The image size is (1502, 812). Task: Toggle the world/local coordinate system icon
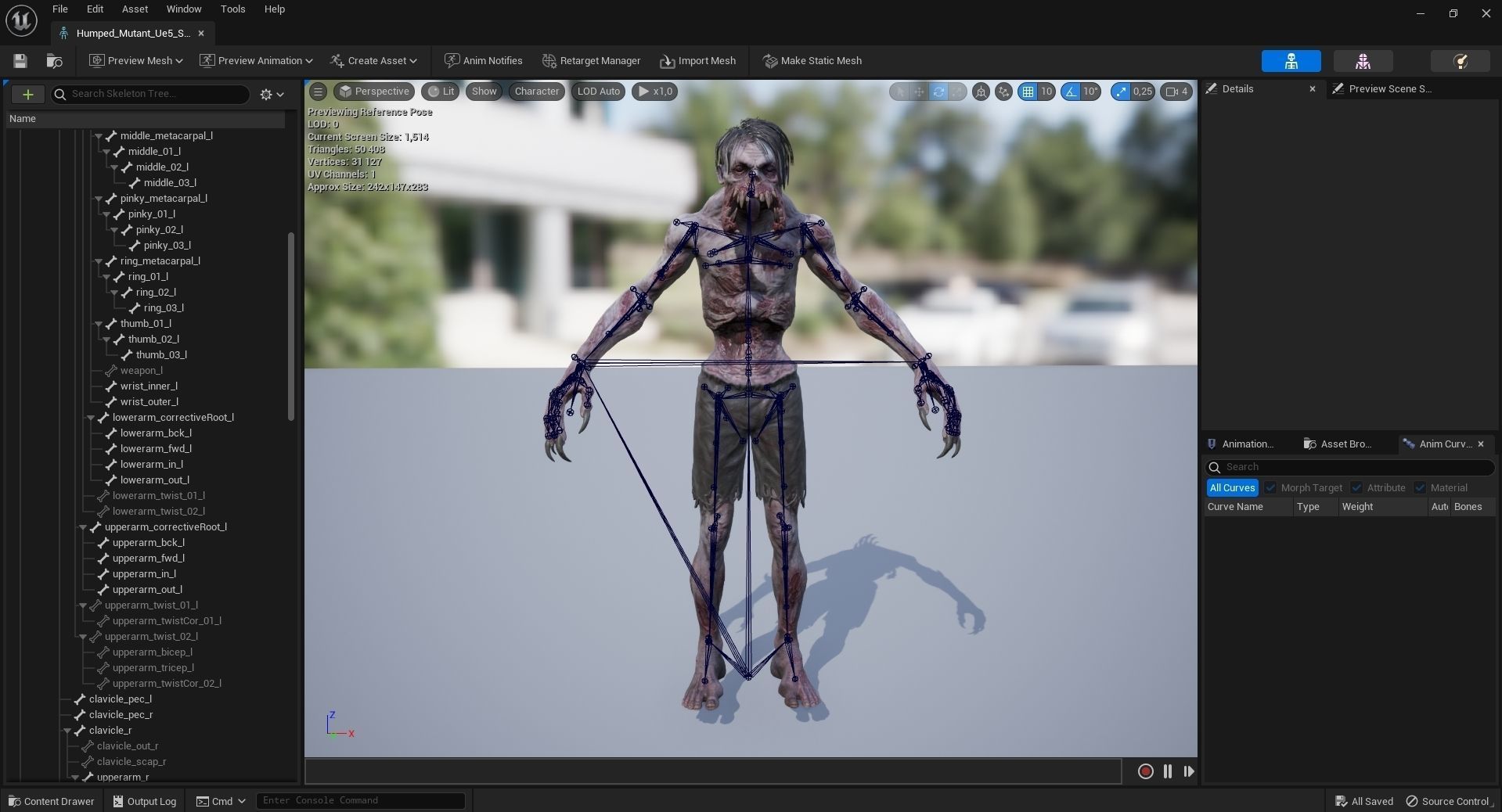(981, 92)
